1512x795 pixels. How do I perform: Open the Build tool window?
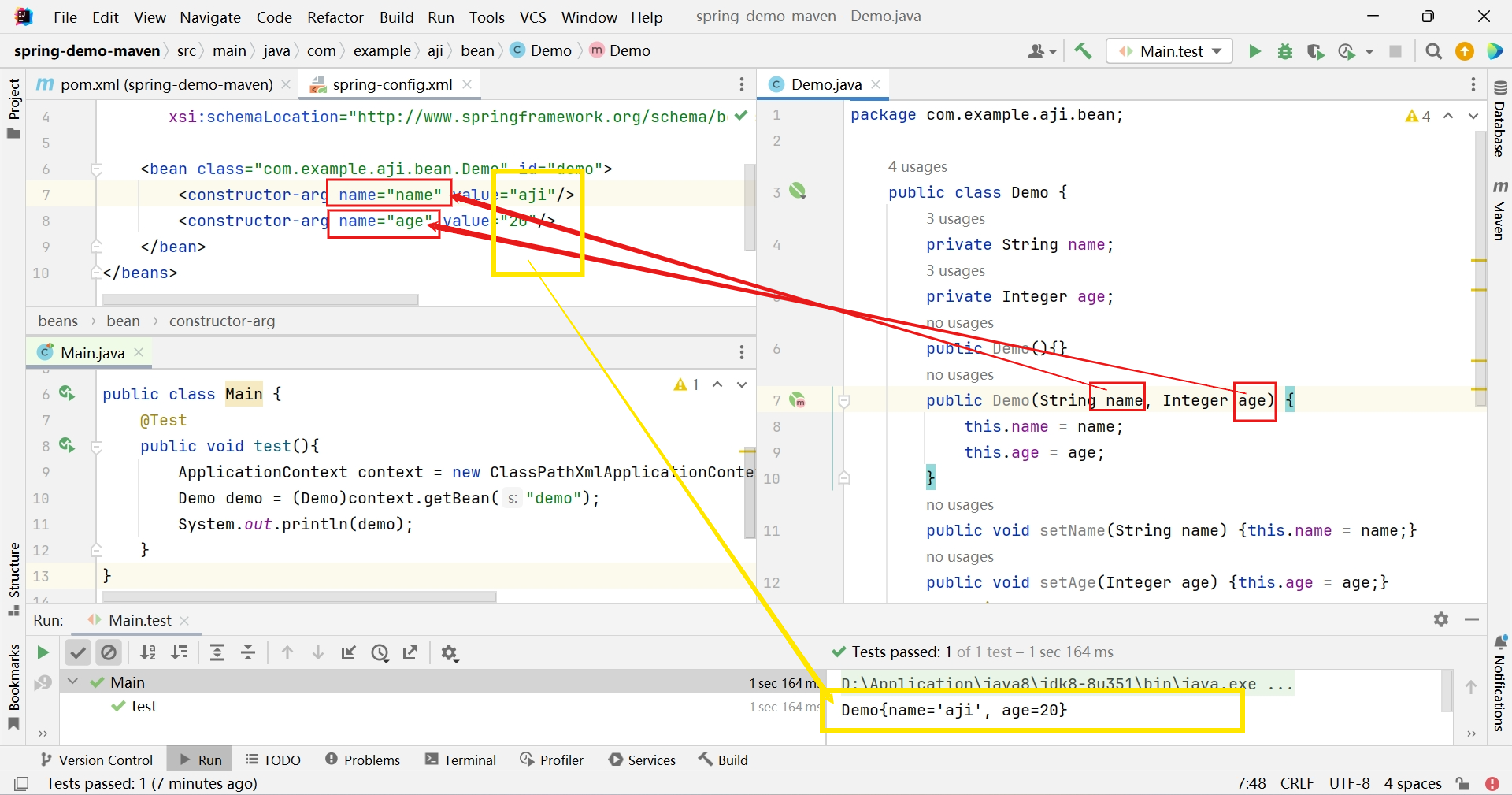723,760
